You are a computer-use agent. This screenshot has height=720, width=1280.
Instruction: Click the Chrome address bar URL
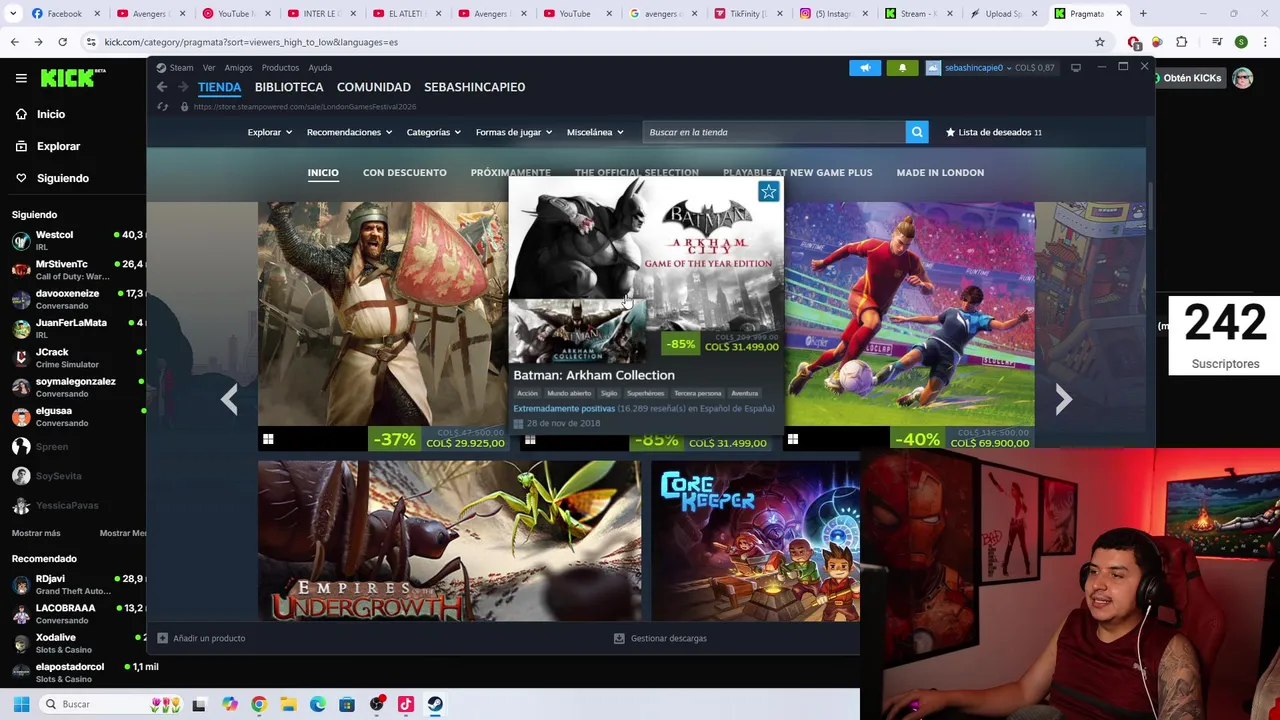coord(251,42)
